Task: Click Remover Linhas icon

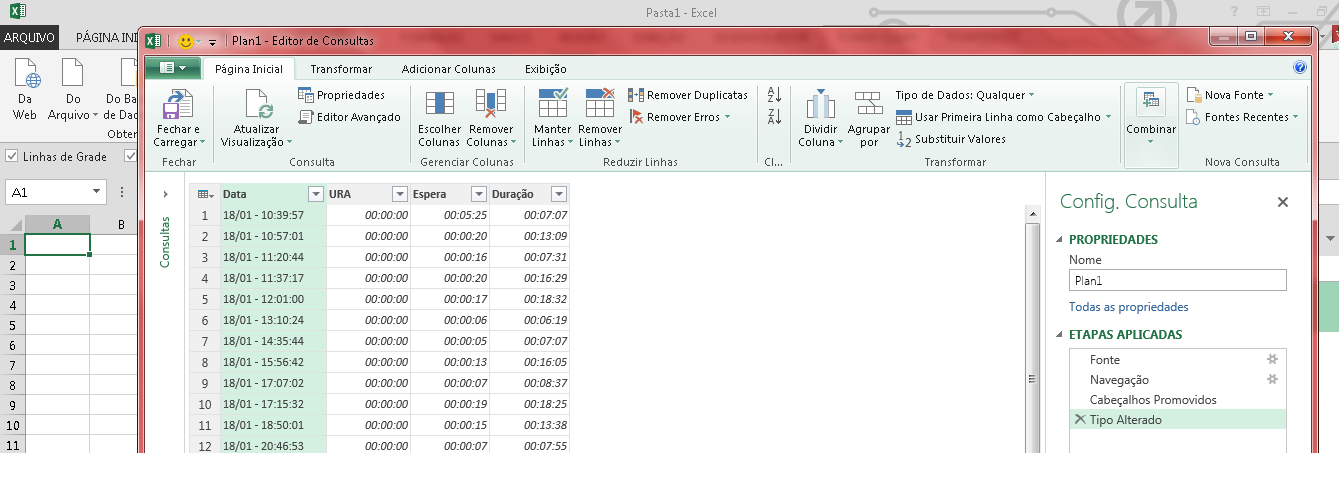Action: coord(600,105)
